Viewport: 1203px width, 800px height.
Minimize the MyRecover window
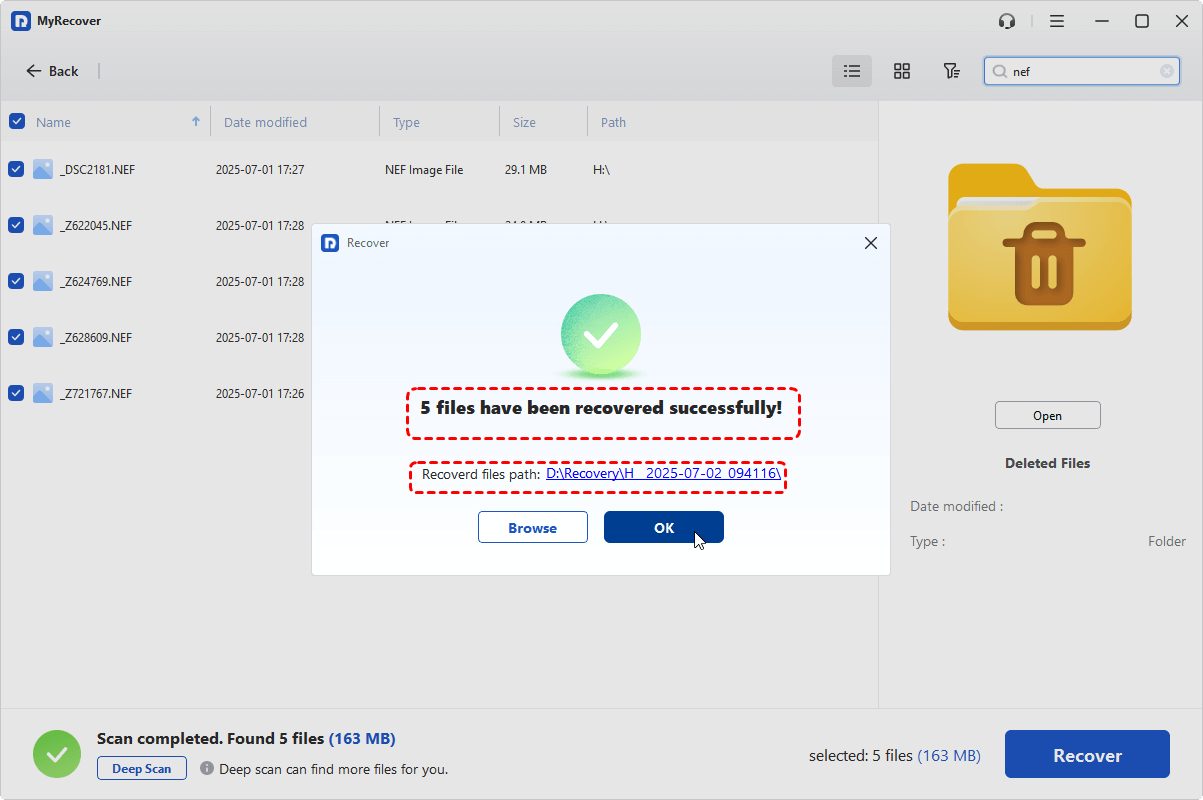click(x=1102, y=21)
